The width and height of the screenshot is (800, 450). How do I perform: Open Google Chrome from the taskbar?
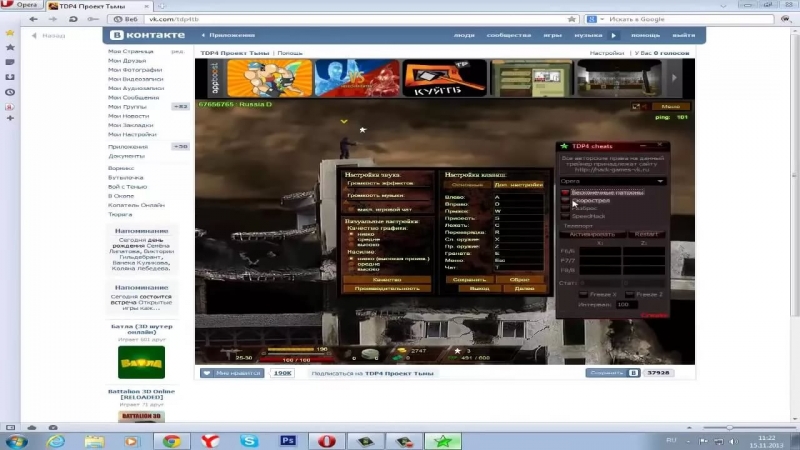[x=171, y=441]
